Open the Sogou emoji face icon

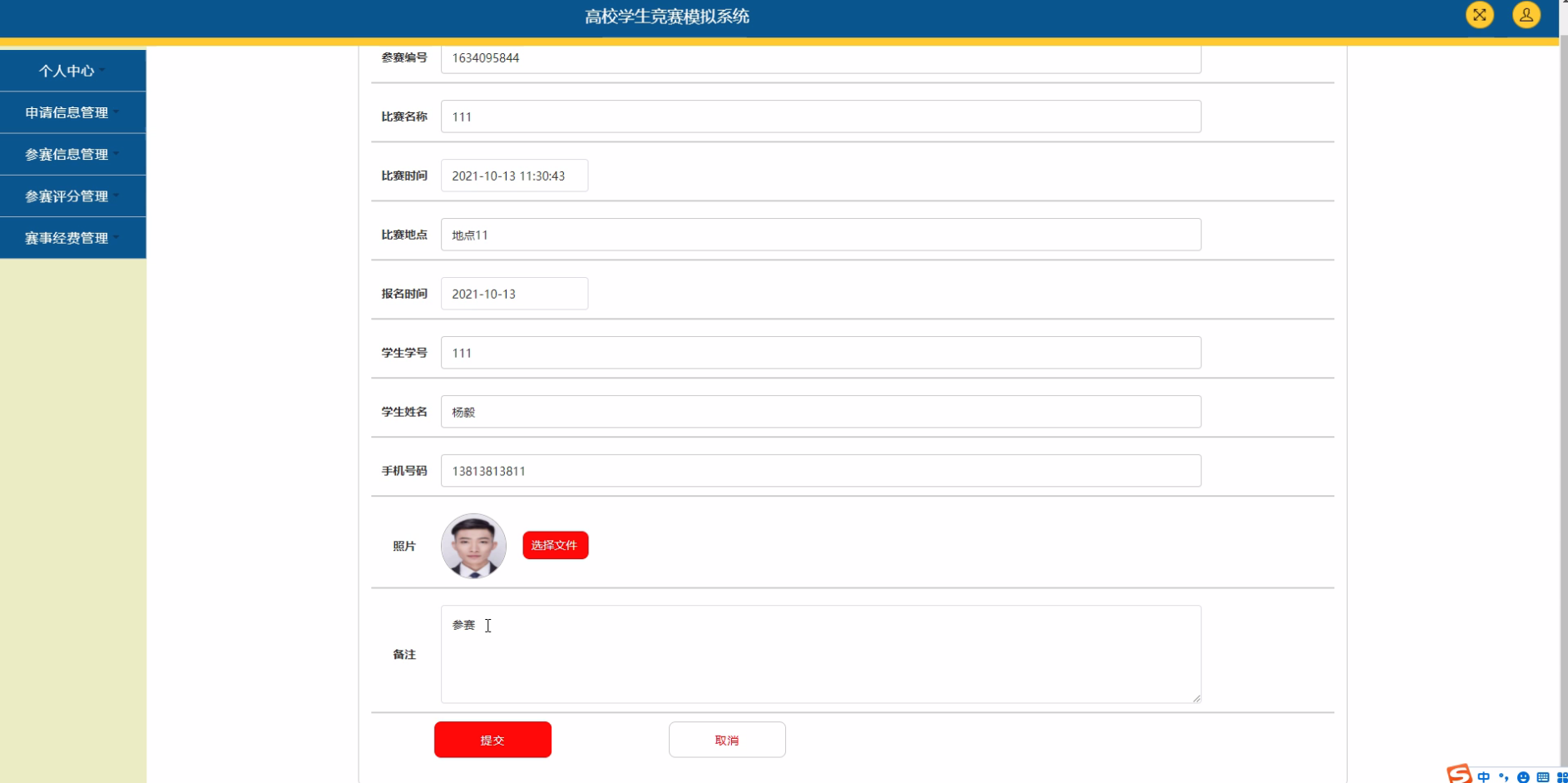coord(1523,777)
